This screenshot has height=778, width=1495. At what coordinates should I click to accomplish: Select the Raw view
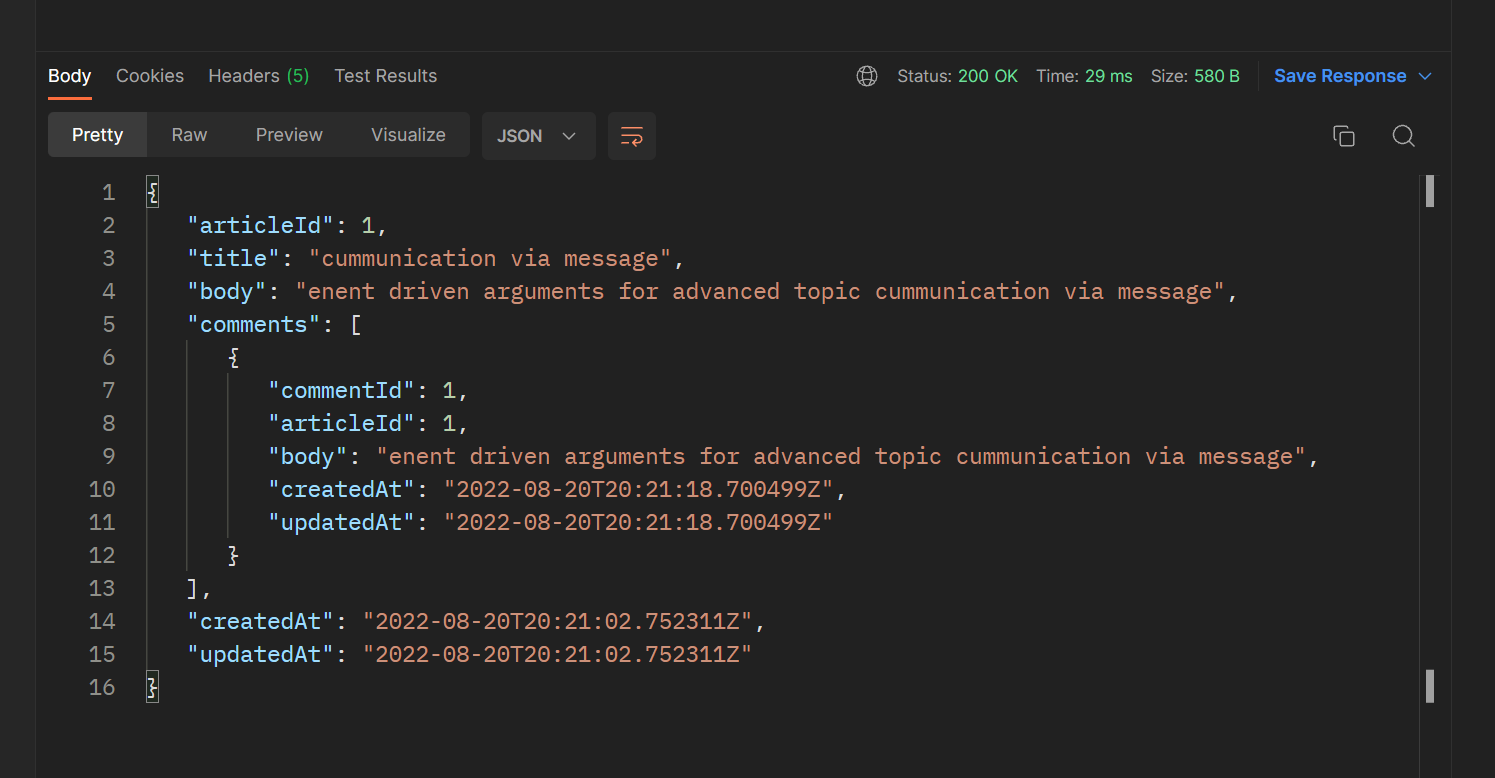pos(189,135)
